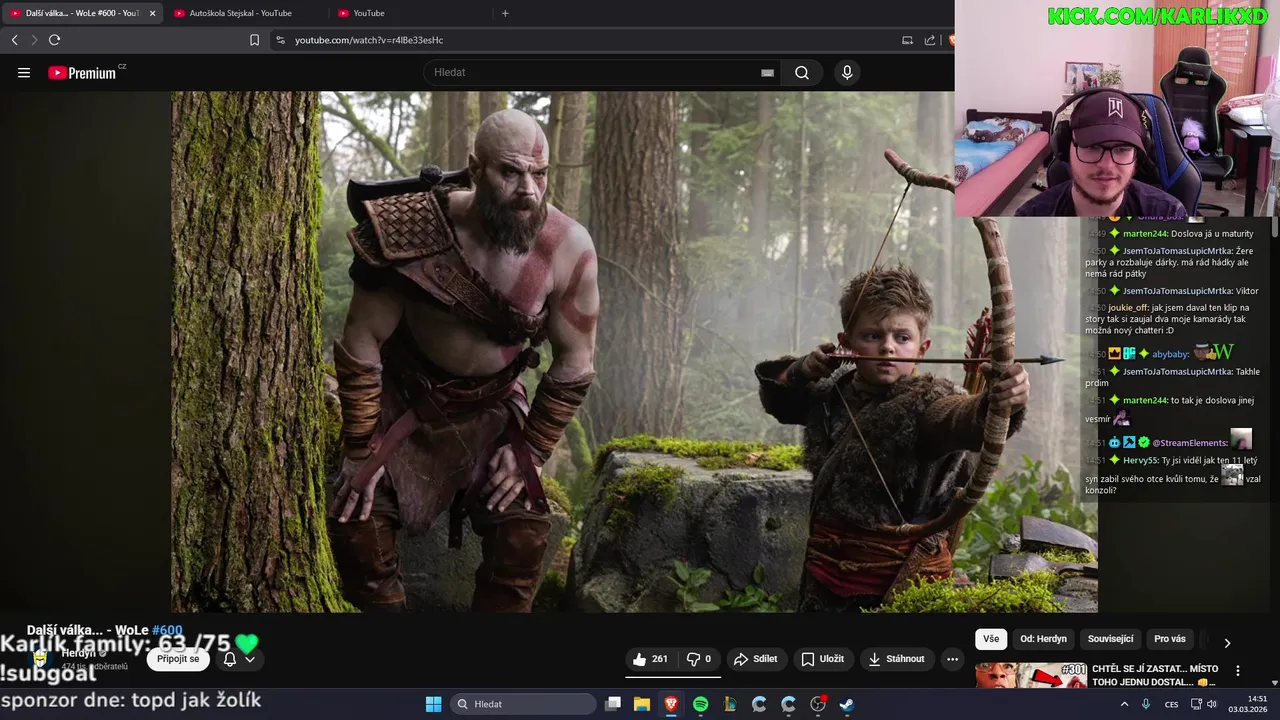This screenshot has height=720, width=1280.
Task: Select the Od: Herdyn chip
Action: [1043, 639]
